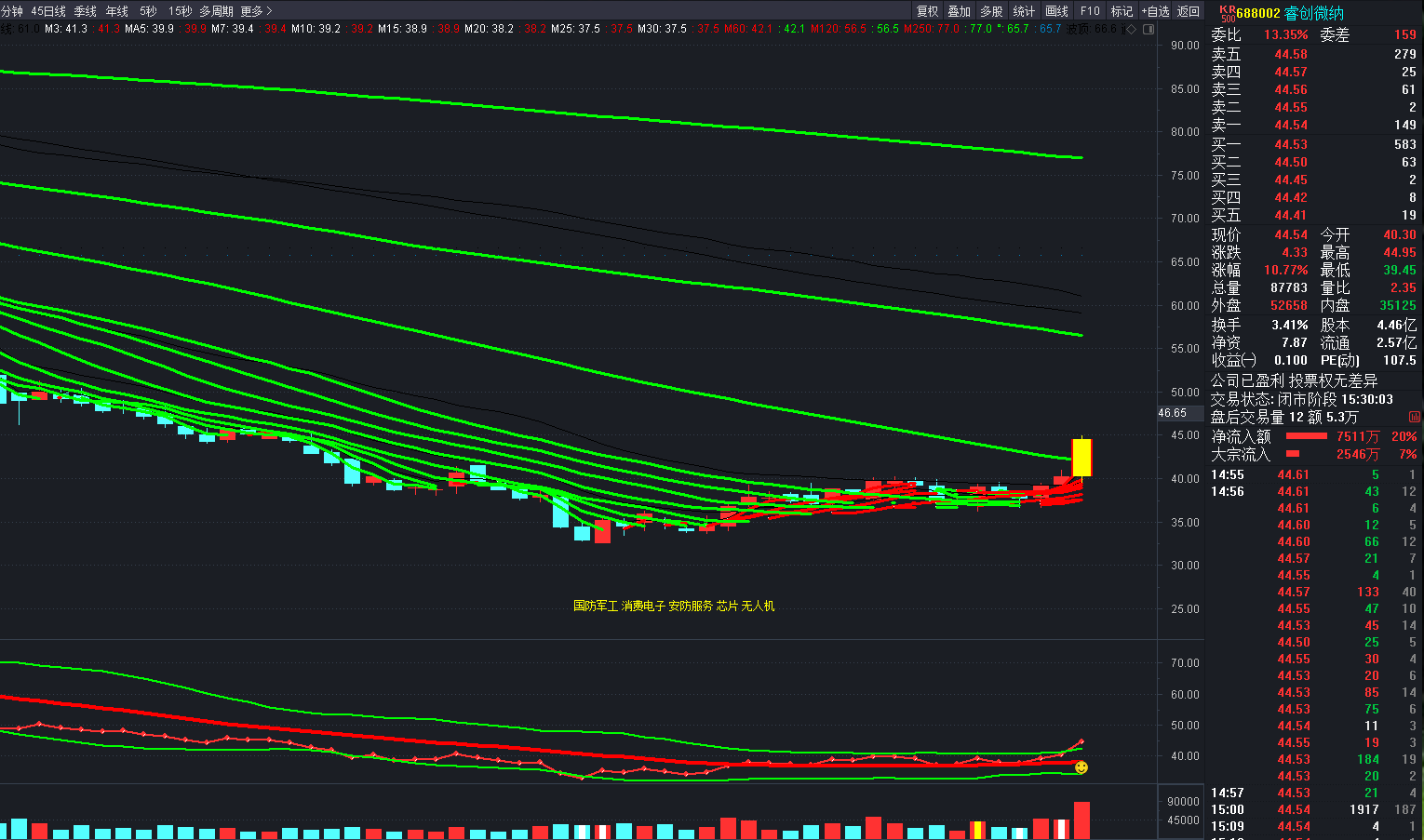Click the concept tag 安防服务

pos(691,606)
